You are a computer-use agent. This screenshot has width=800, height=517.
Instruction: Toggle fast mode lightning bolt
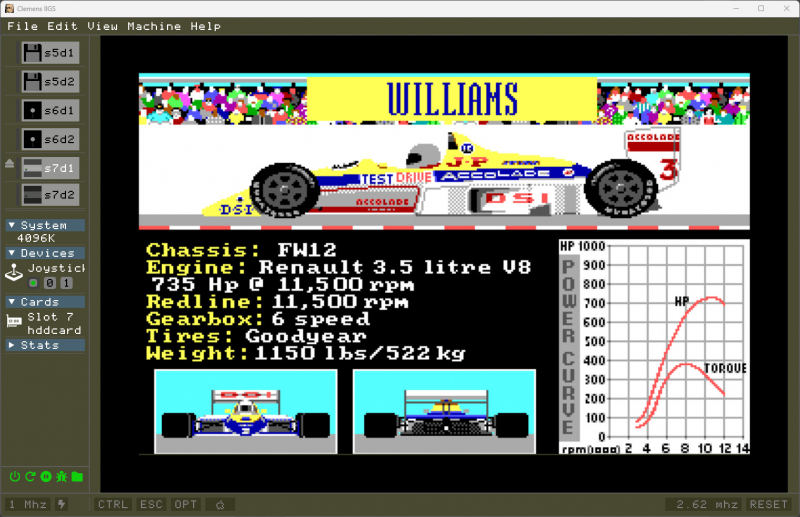click(61, 504)
